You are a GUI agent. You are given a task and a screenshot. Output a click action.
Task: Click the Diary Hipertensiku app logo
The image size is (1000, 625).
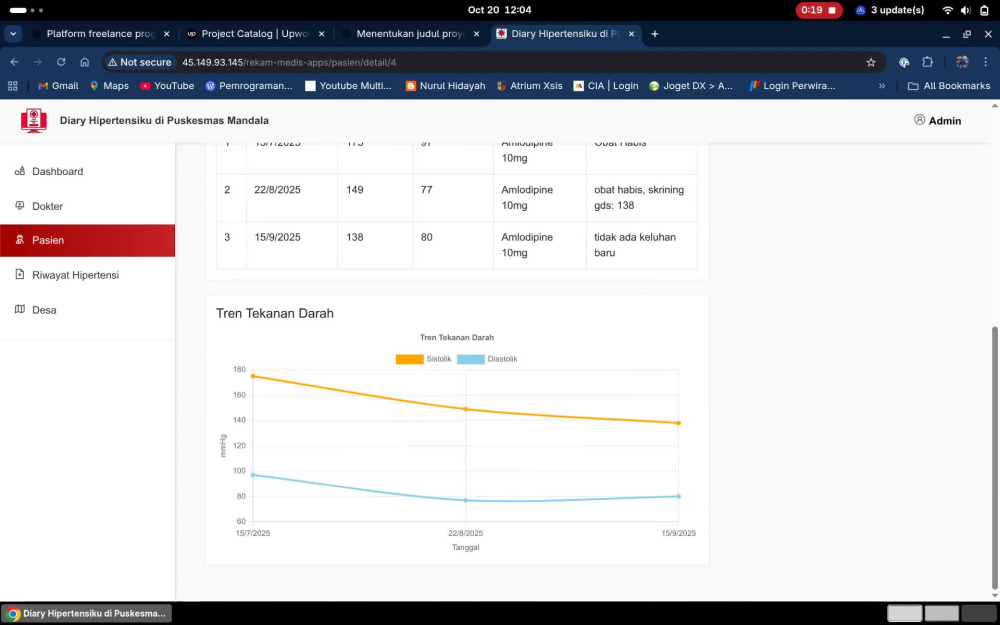34,121
